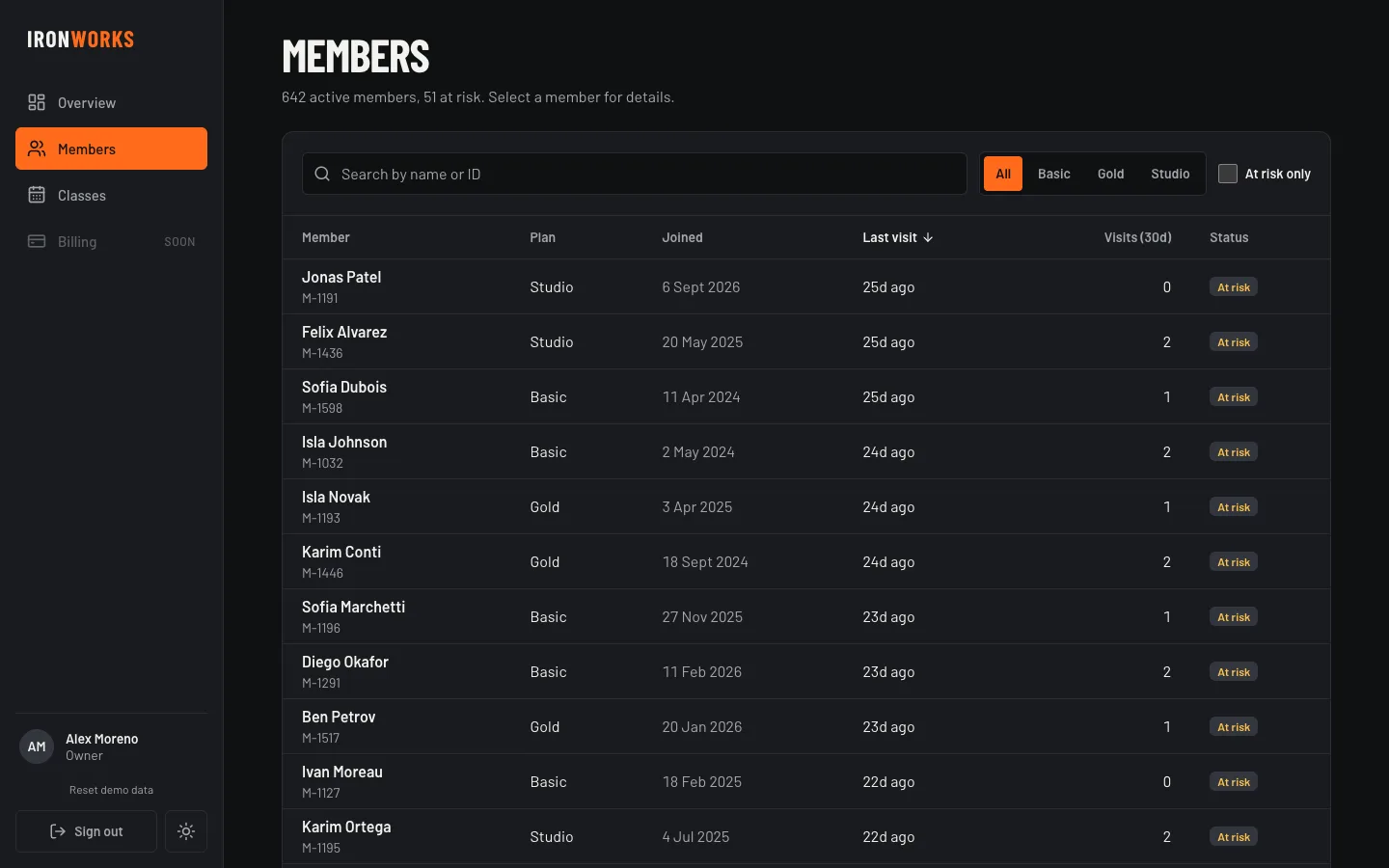This screenshot has height=868, width=1389.
Task: Enable the At risk only checkbox
Action: [1228, 174]
